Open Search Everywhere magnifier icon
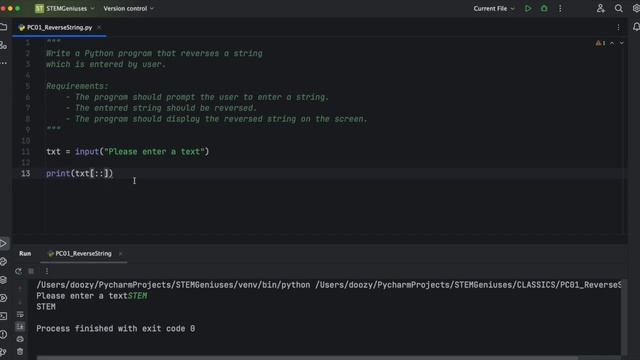Image resolution: width=640 pixels, height=360 pixels. [x=619, y=9]
